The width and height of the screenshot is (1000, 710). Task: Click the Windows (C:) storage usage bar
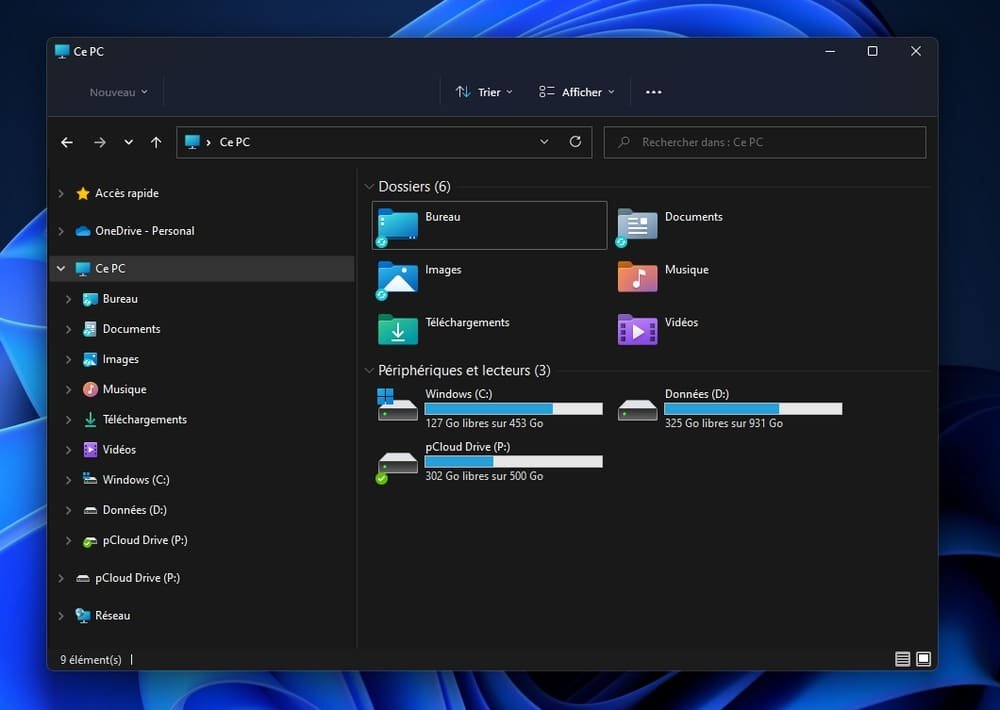pos(513,408)
